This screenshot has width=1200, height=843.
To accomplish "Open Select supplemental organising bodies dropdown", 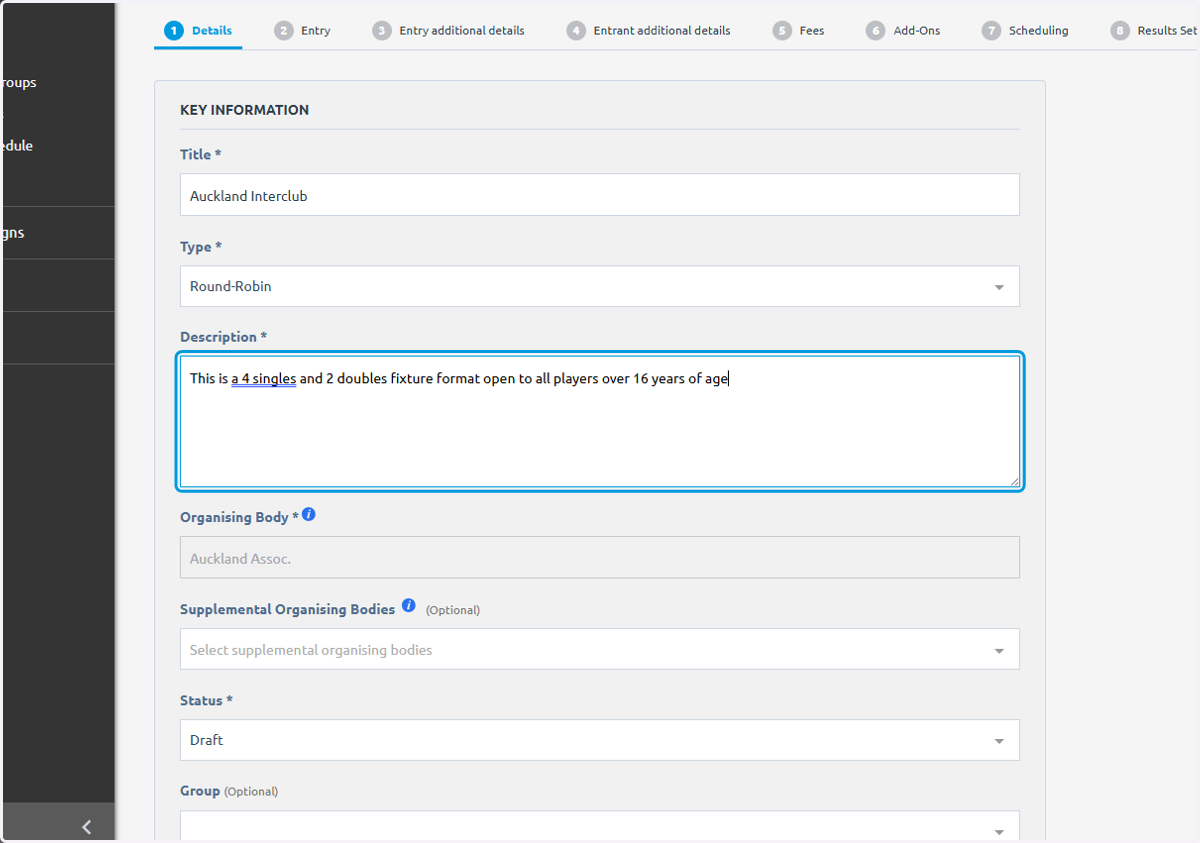I will point(600,649).
